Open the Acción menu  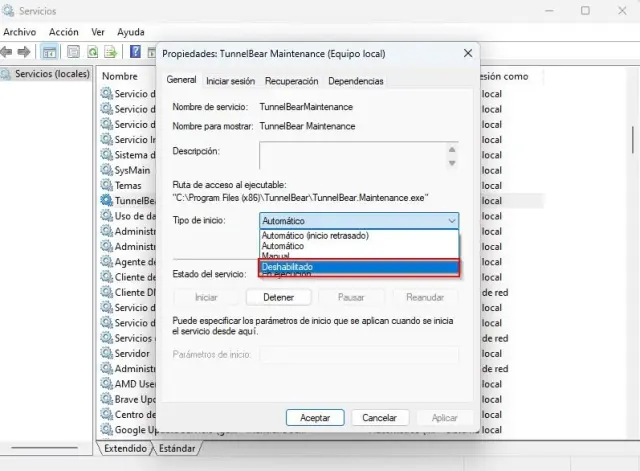point(64,32)
